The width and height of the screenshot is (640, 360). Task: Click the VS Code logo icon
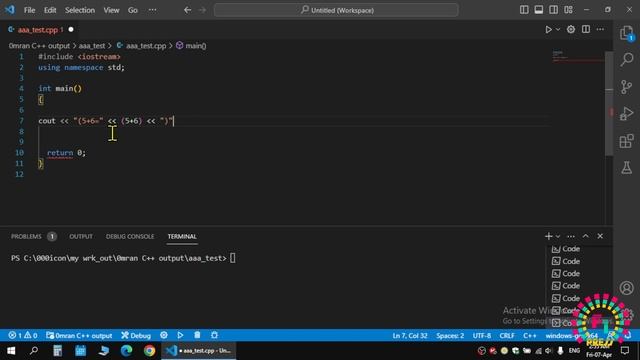tap(9, 10)
